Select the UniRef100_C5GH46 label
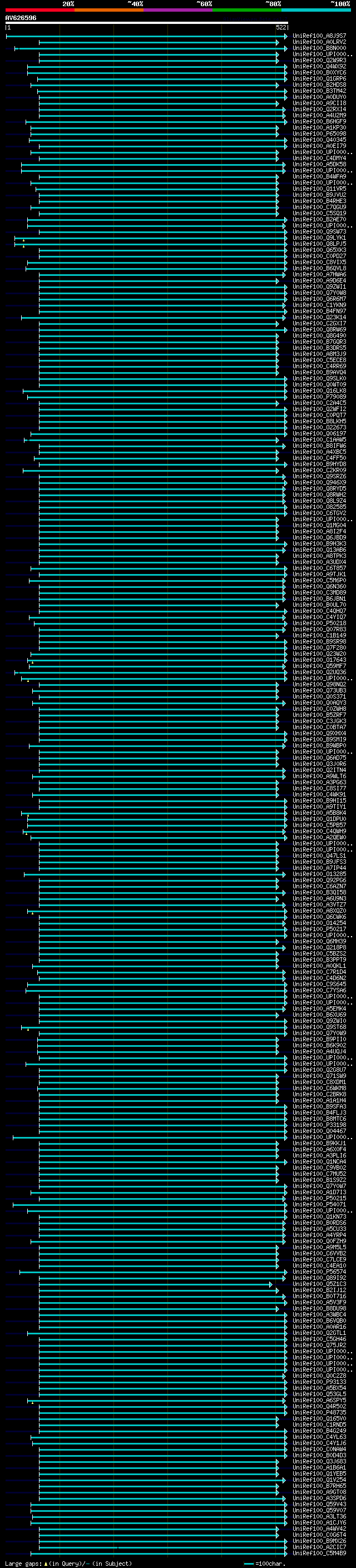The image size is (356, 1568). pyautogui.click(x=319, y=1339)
